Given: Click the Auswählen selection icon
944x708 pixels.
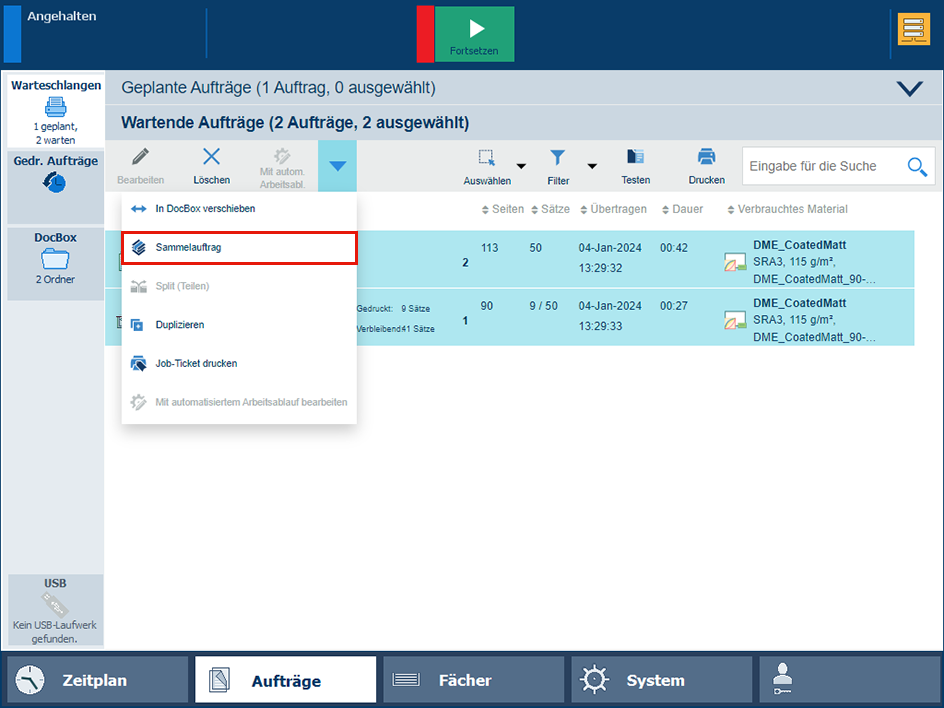Looking at the screenshot, I should coord(486,158).
